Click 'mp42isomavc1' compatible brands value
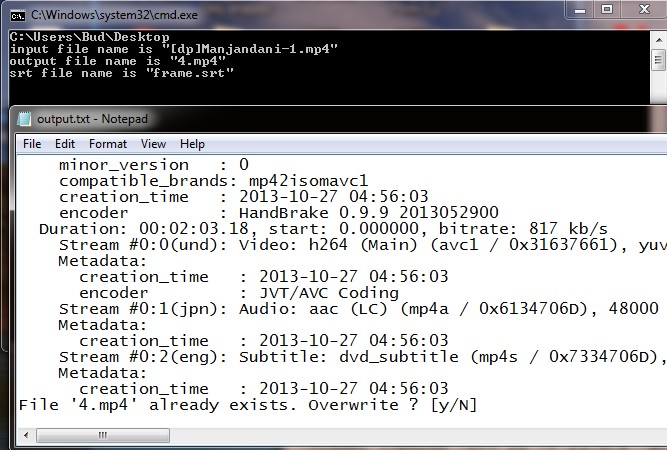The width and height of the screenshot is (667, 450). (x=308, y=181)
